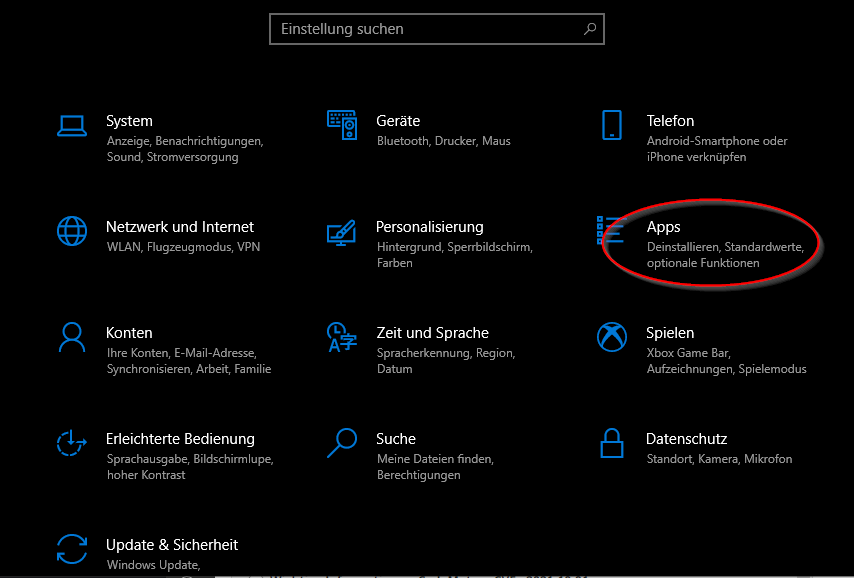The height and width of the screenshot is (578, 854).
Task: Click the Datenschutz padlock icon
Action: tap(612, 443)
